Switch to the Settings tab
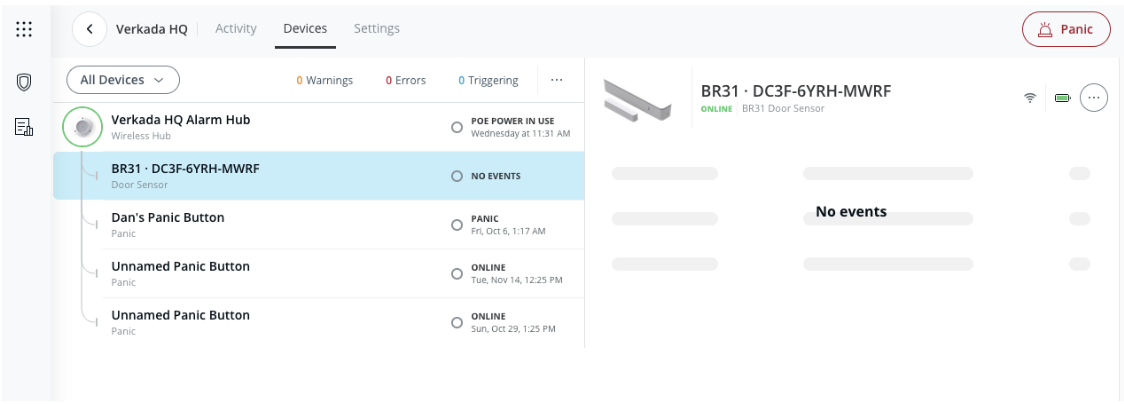The height and width of the screenshot is (404, 1124). pos(377,29)
